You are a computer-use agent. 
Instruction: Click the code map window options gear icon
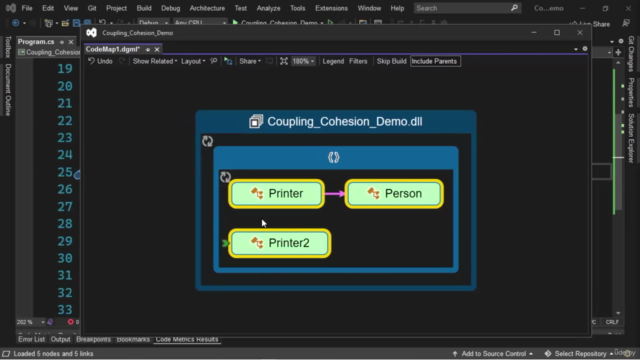(585, 49)
